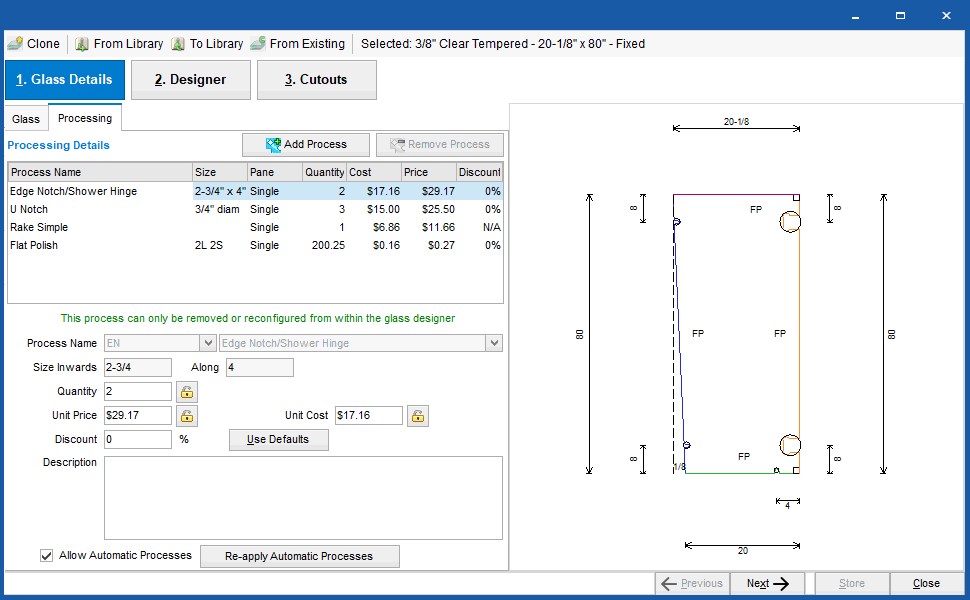Switch to the Cutouts tab

316,80
